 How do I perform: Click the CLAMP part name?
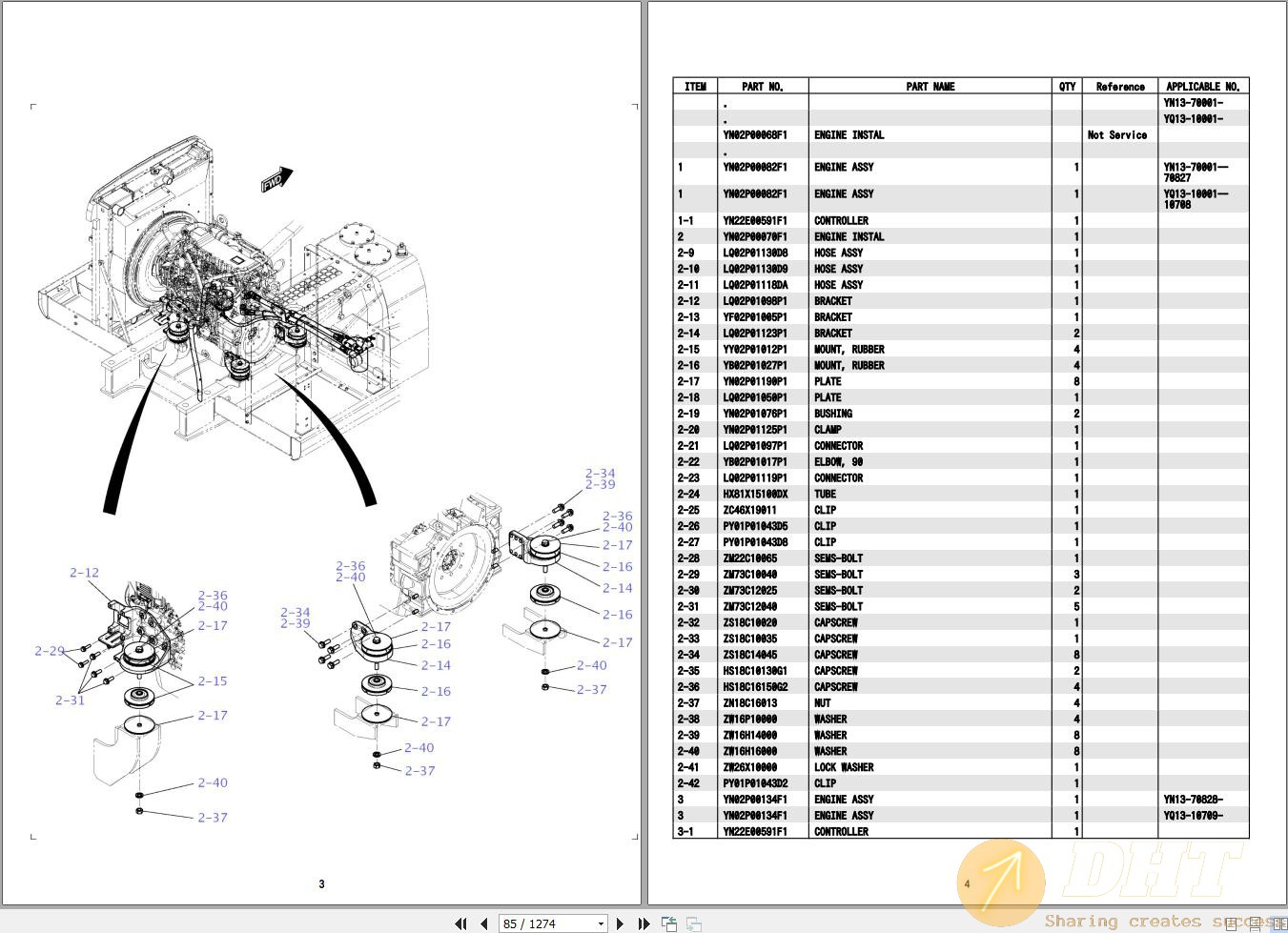click(828, 430)
